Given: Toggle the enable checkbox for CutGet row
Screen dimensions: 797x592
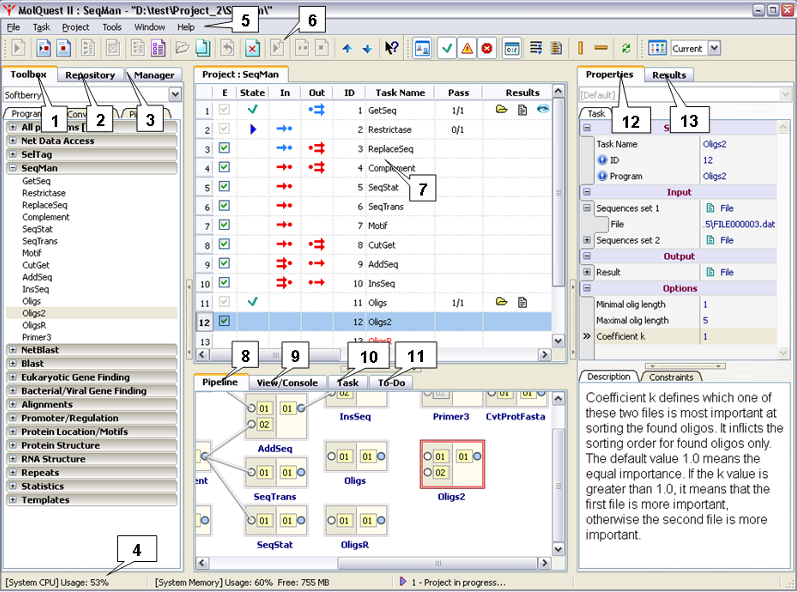Looking at the screenshot, I should tap(224, 244).
